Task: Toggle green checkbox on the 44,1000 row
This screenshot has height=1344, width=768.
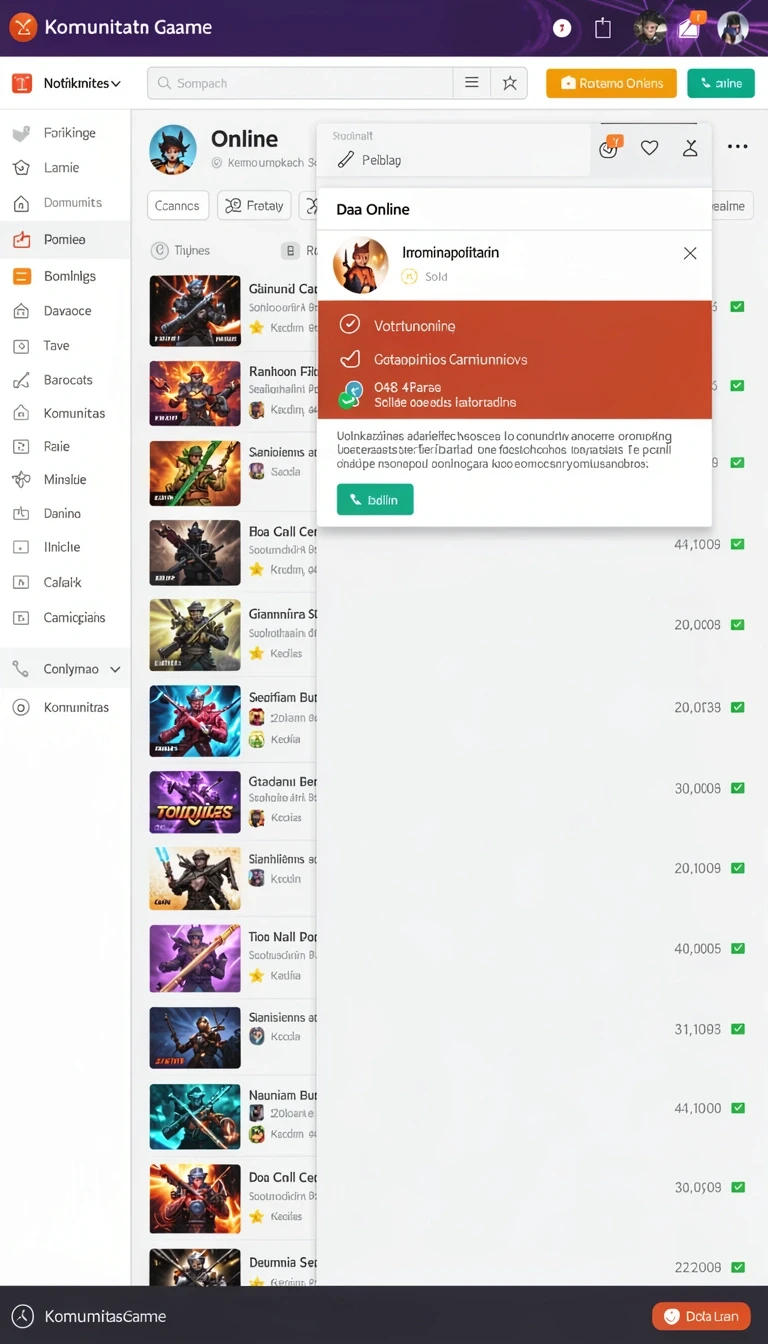Action: tap(738, 1108)
